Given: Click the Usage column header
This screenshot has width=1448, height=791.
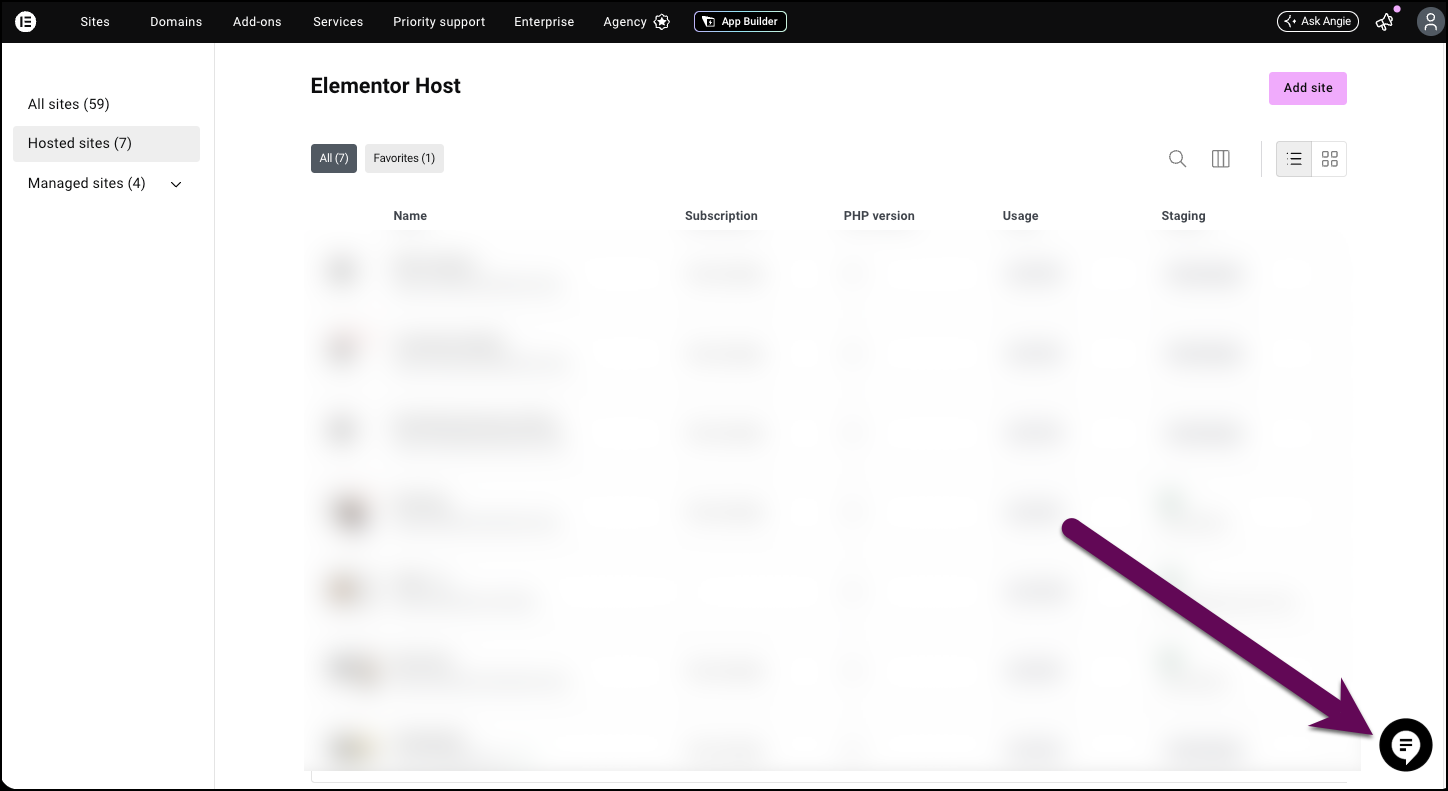Looking at the screenshot, I should 1020,216.
